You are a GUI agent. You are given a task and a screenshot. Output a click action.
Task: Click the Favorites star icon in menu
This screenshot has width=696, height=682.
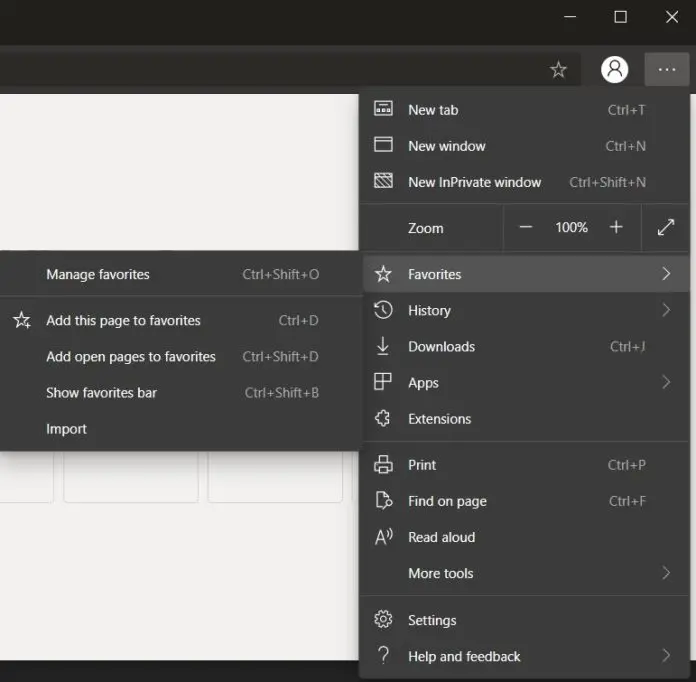383,274
